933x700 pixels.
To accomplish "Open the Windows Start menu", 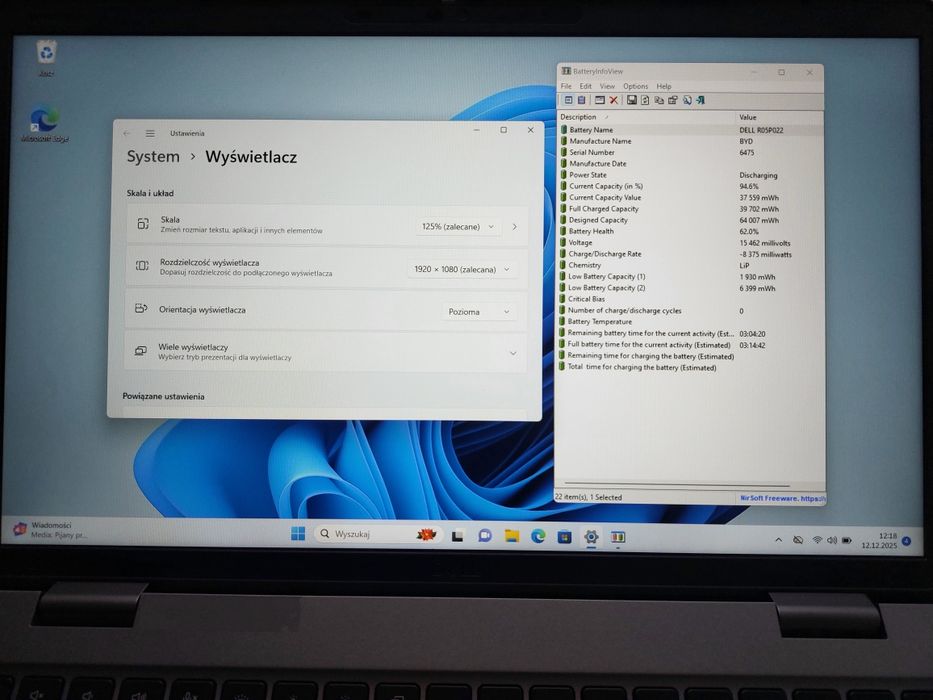I will click(x=298, y=534).
